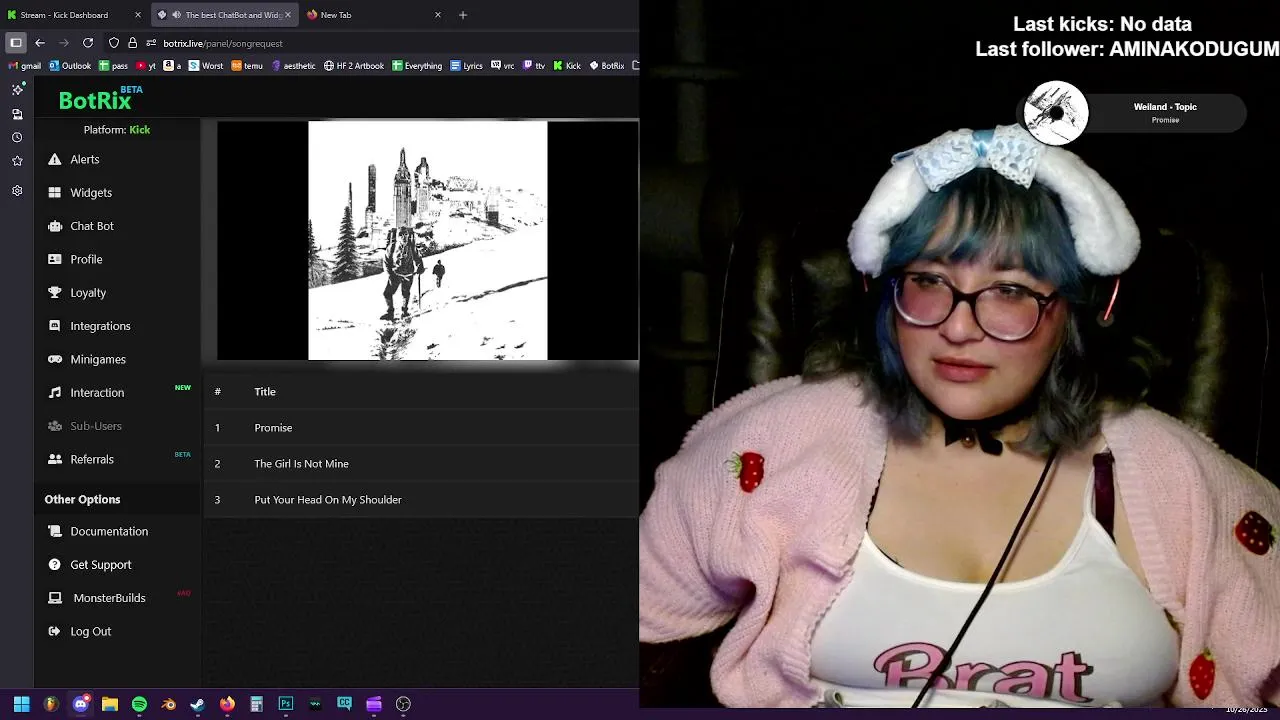Click the site security padlock icon
The image size is (1280, 720).
click(x=132, y=43)
